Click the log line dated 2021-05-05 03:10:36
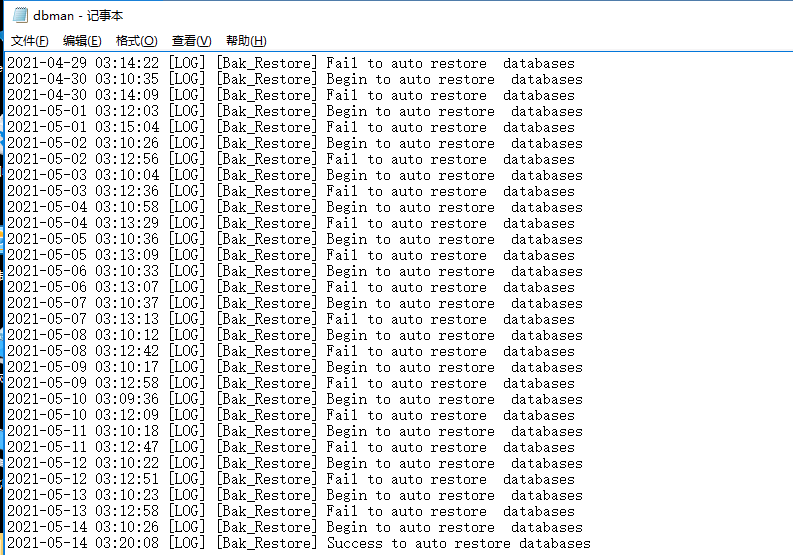Viewport: 793px width, 555px height. point(295,239)
